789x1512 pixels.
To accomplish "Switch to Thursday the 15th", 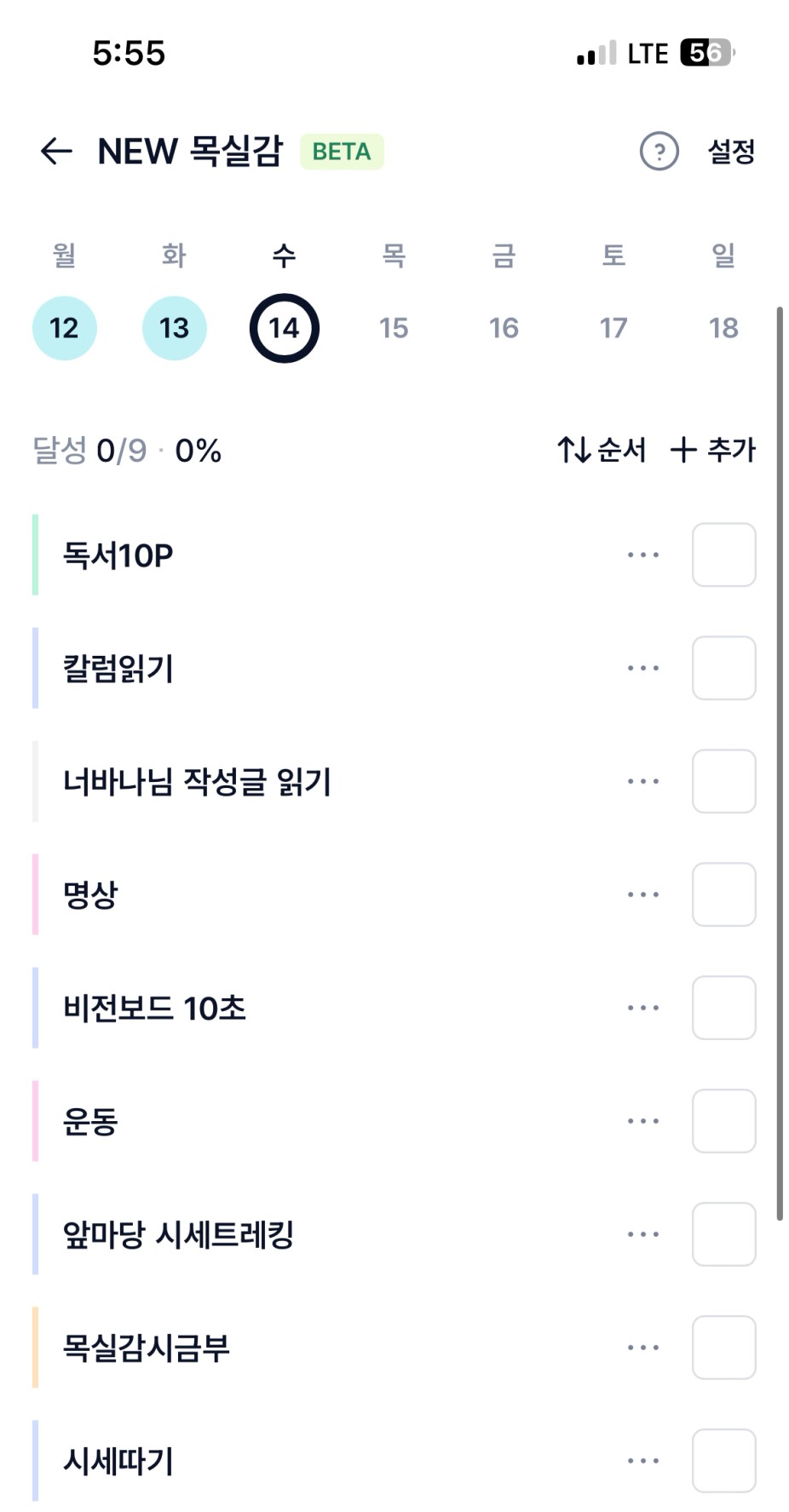I will click(x=394, y=328).
